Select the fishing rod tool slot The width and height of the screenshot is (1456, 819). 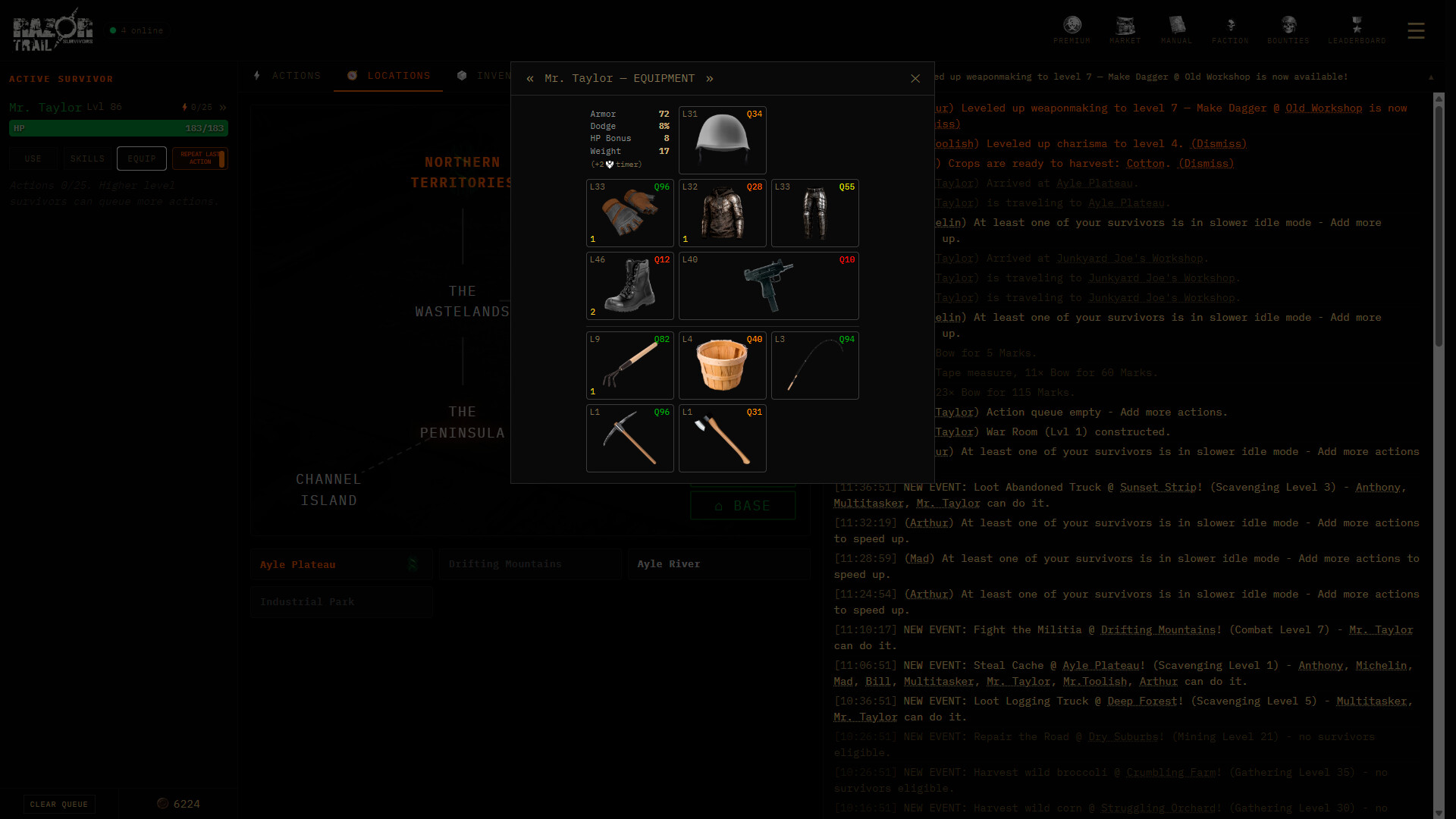814,366
